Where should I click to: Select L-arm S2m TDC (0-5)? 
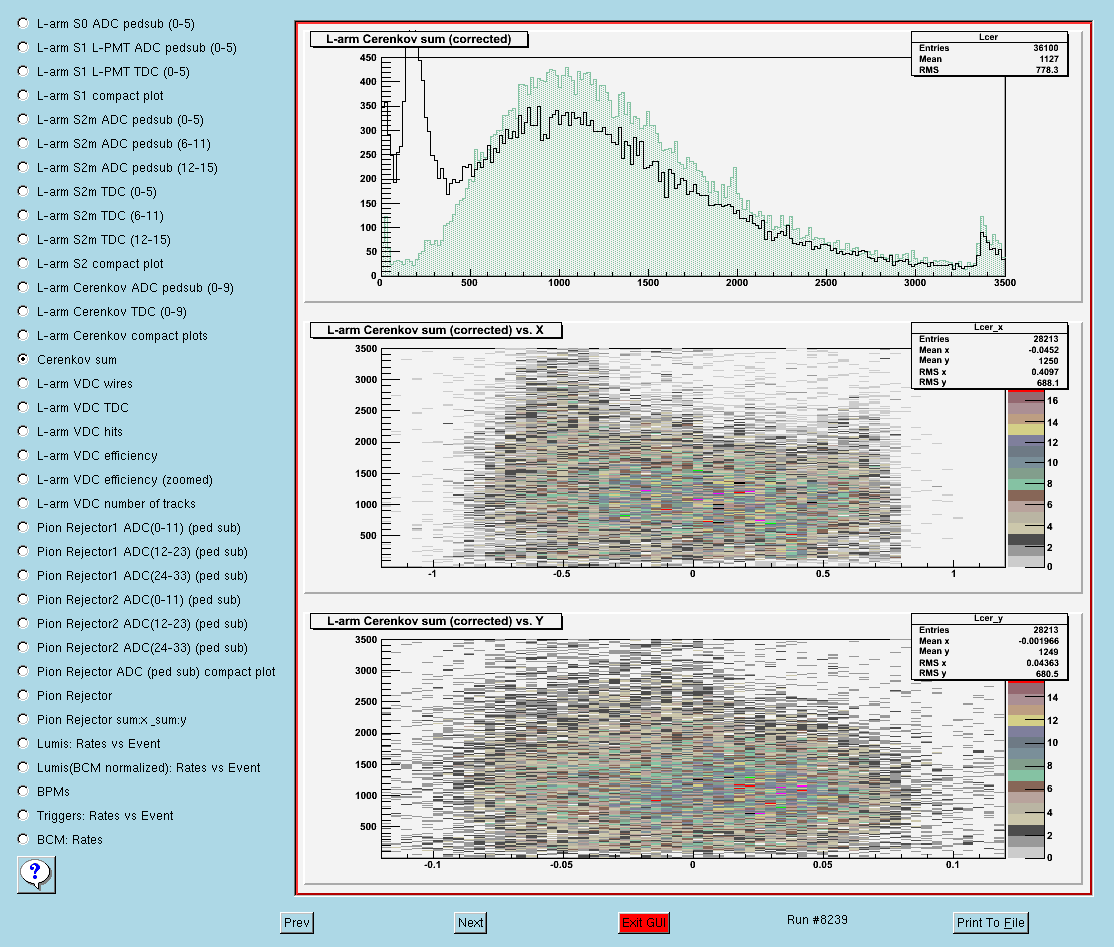pos(23,191)
